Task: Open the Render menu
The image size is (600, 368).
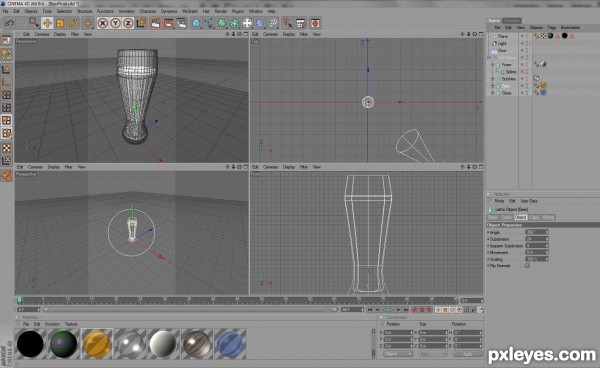Action: (x=220, y=11)
